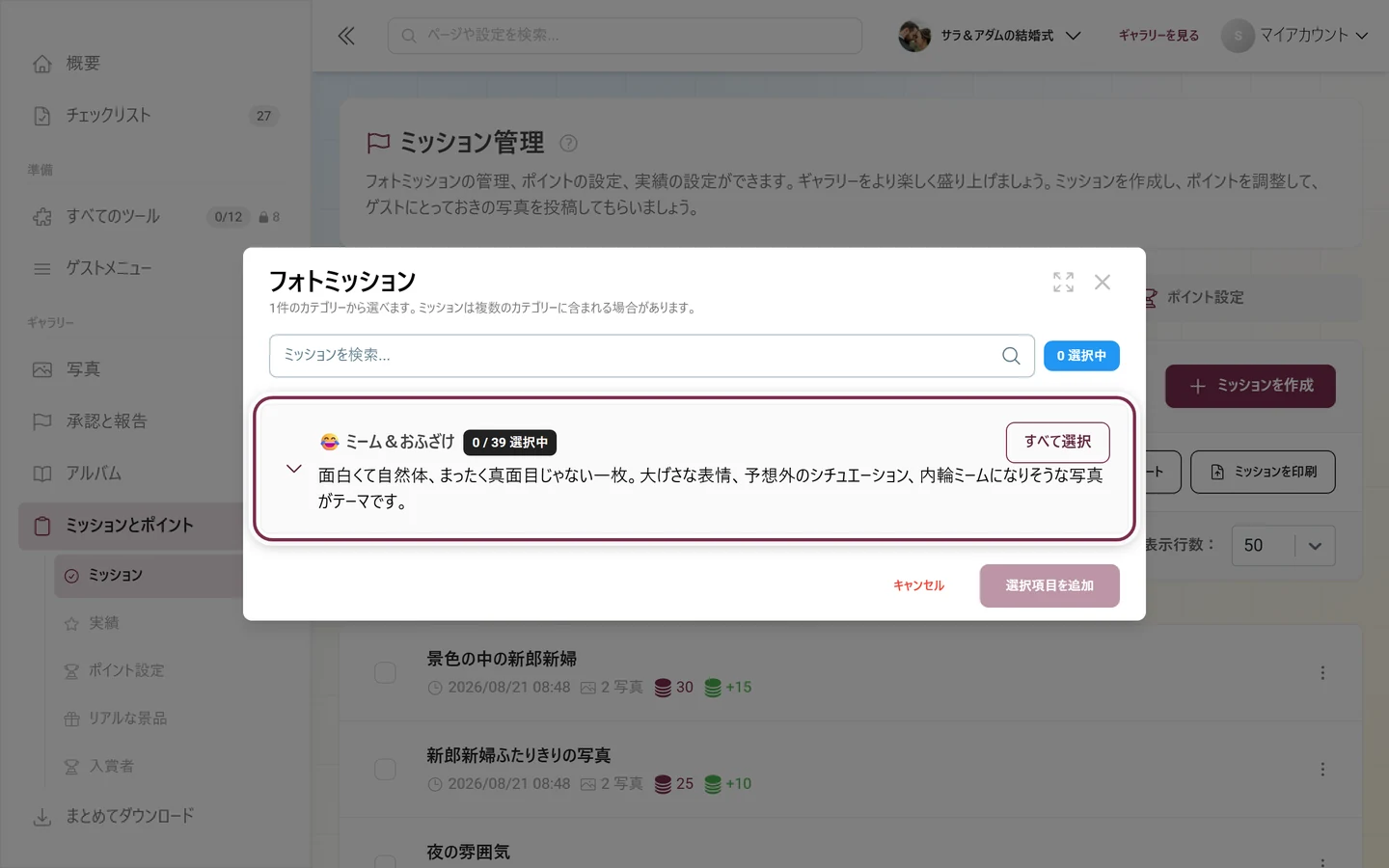This screenshot has width=1389, height=868.
Task: Tick checkbox for 景色の中の新郎新婦
Action: coord(385,672)
